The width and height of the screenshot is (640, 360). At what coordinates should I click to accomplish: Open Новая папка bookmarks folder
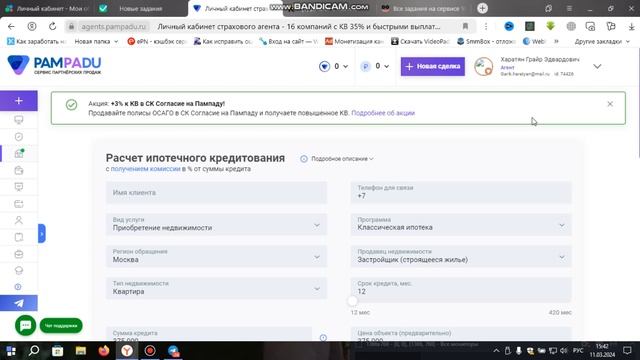pos(96,41)
